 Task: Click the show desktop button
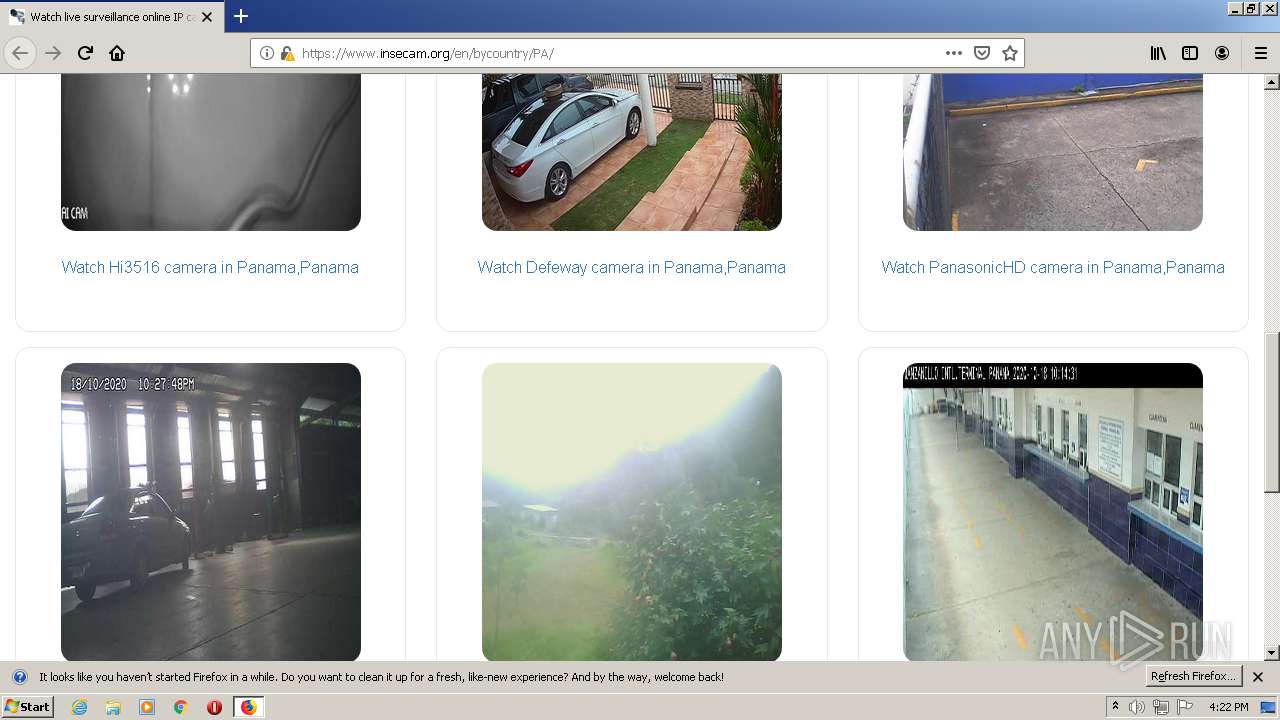1270,707
